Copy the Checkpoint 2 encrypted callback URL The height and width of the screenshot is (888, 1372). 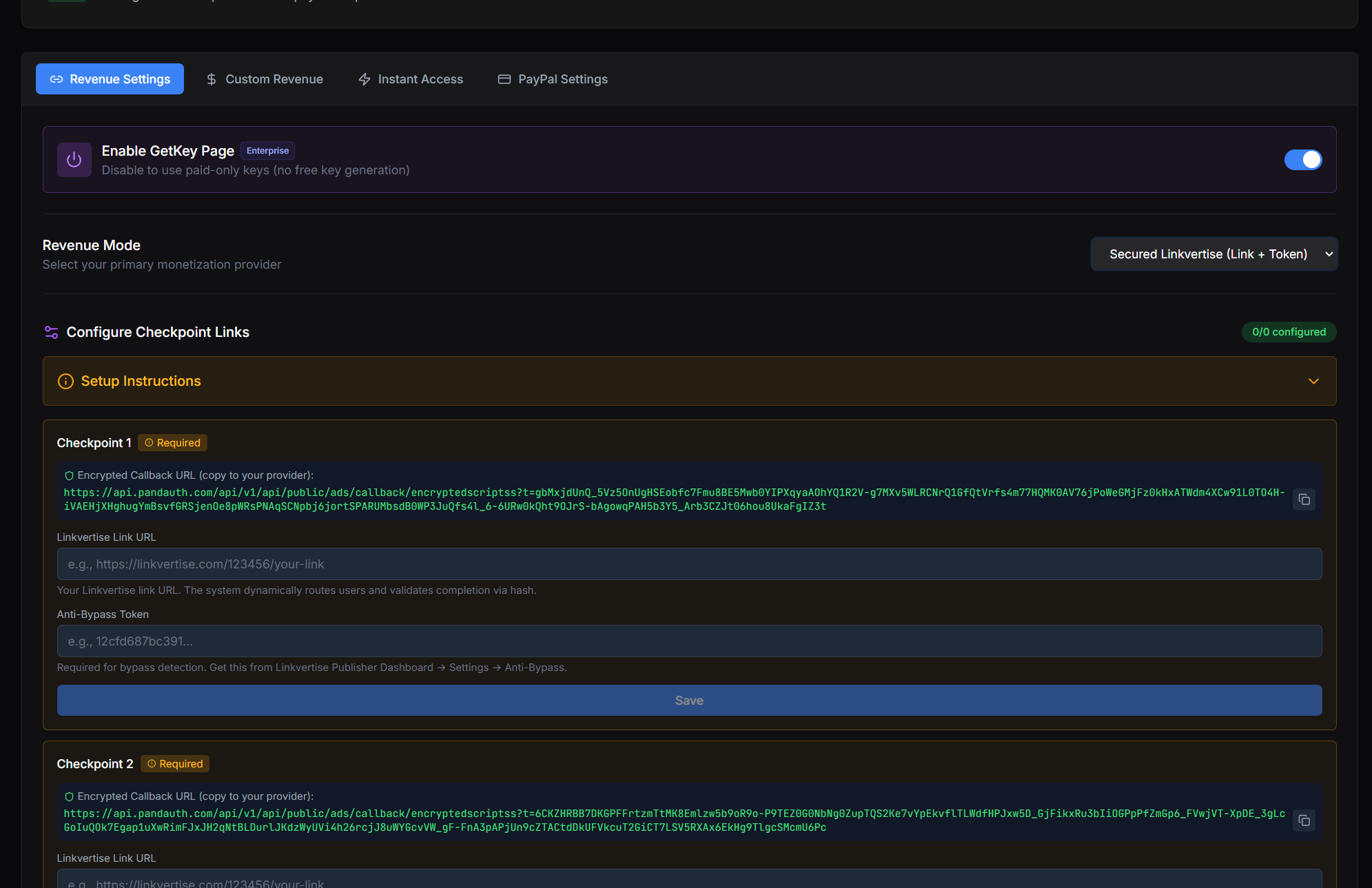click(1304, 820)
